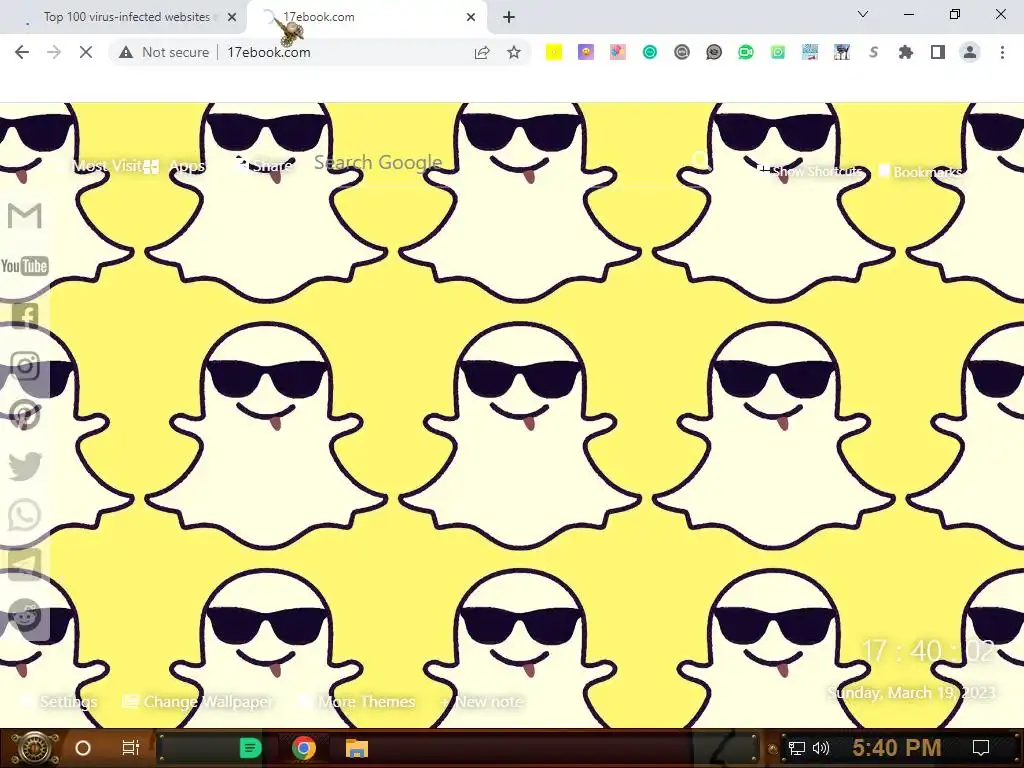Viewport: 1024px width, 768px height.
Task: Open the Most Visited shortcut
Action: [107, 166]
